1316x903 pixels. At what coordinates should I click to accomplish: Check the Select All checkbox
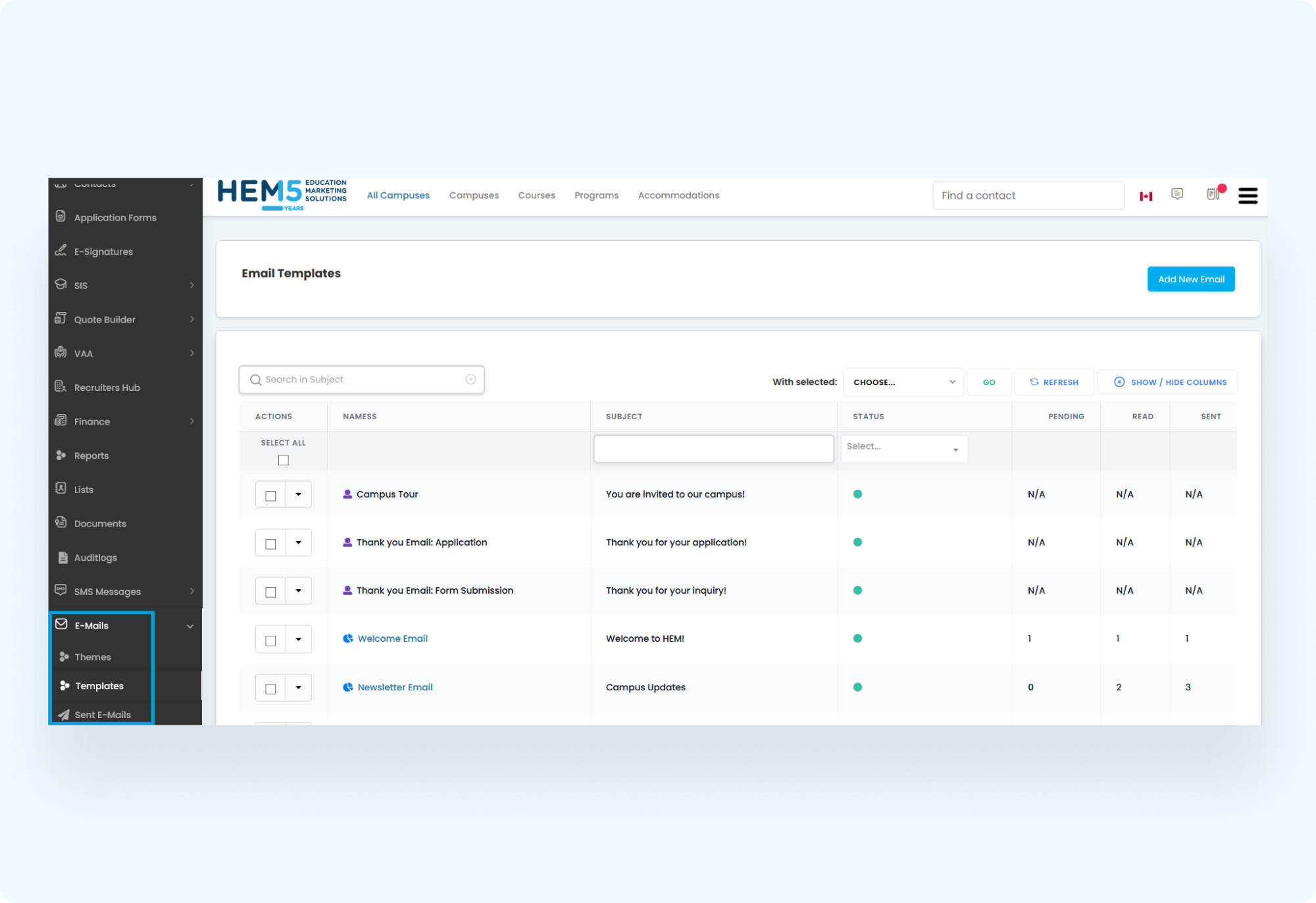pyautogui.click(x=283, y=460)
